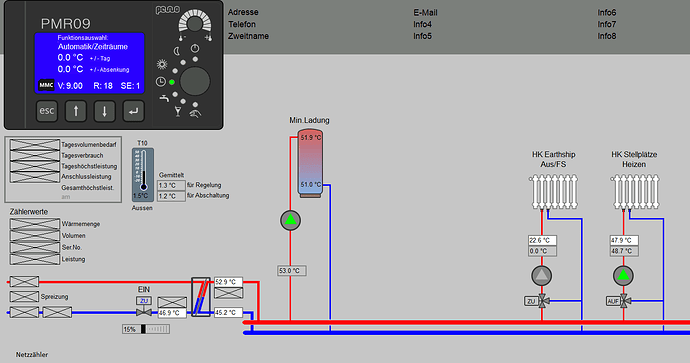Click the Info8 header field
The image size is (690, 363).
coord(607,36)
